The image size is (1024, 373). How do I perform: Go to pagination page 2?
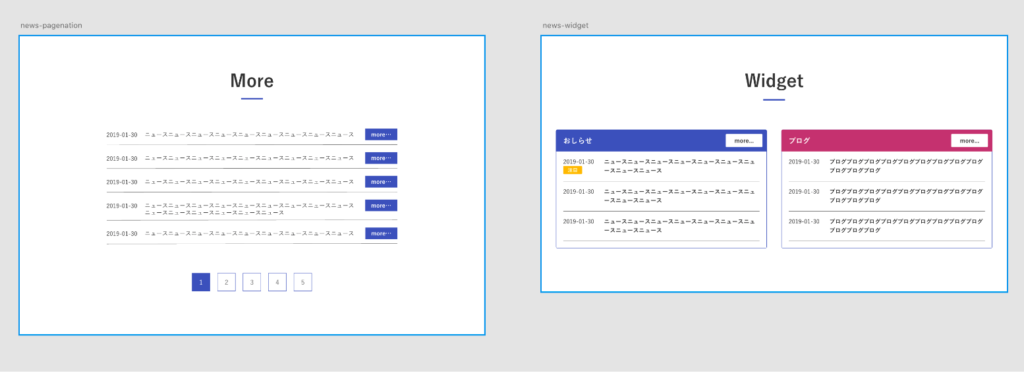point(226,282)
